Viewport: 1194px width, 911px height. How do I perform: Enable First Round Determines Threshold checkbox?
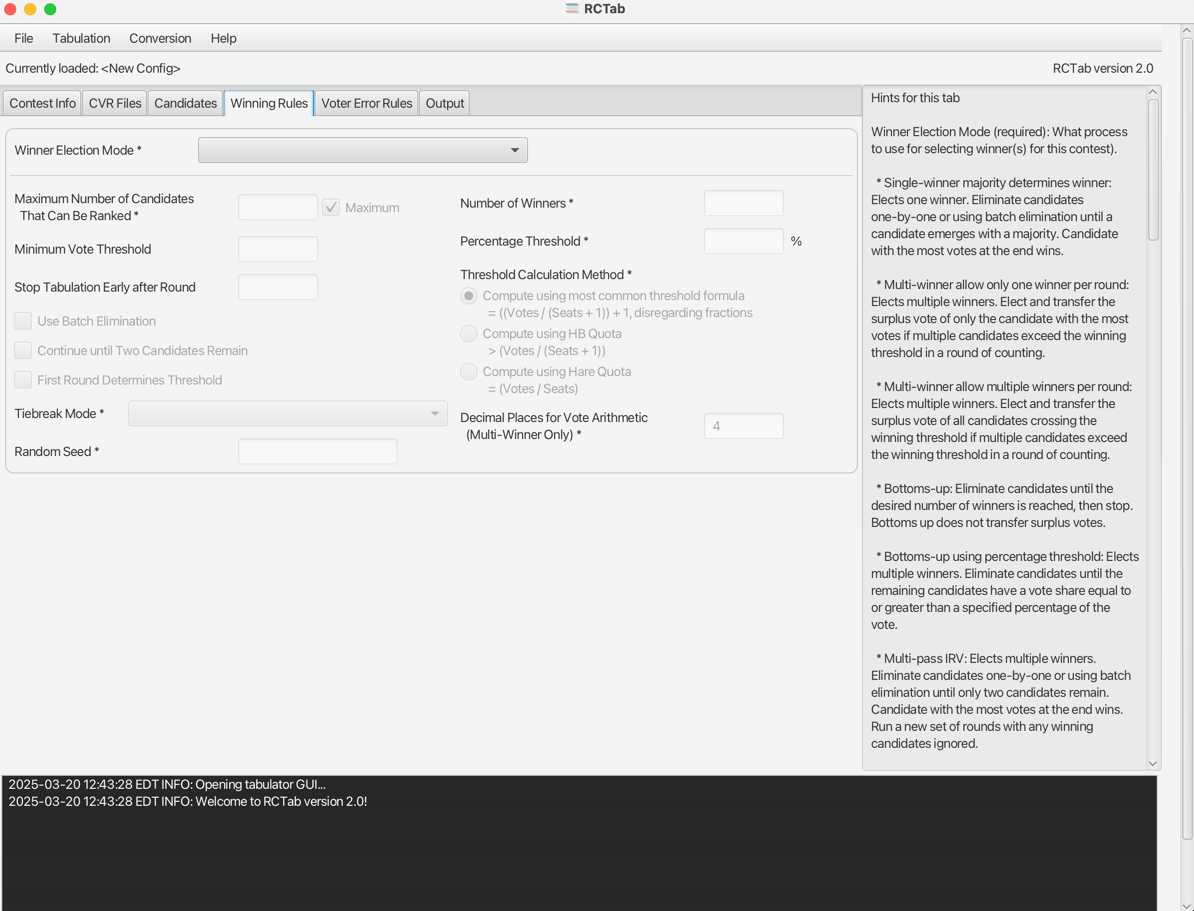(x=23, y=379)
